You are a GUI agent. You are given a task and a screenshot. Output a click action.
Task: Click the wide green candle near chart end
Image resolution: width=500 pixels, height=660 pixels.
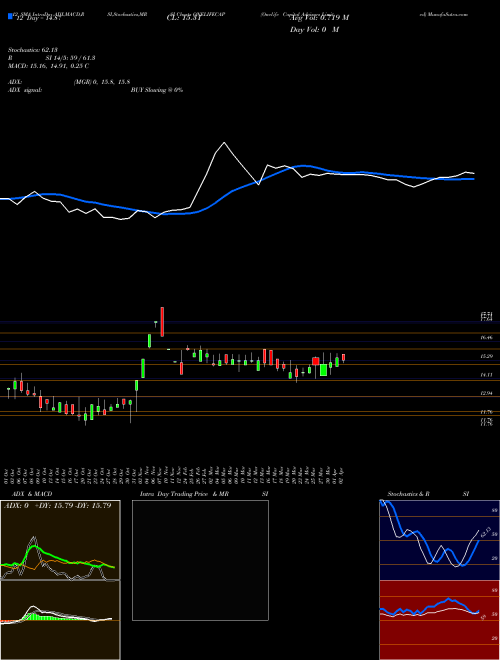(323, 370)
